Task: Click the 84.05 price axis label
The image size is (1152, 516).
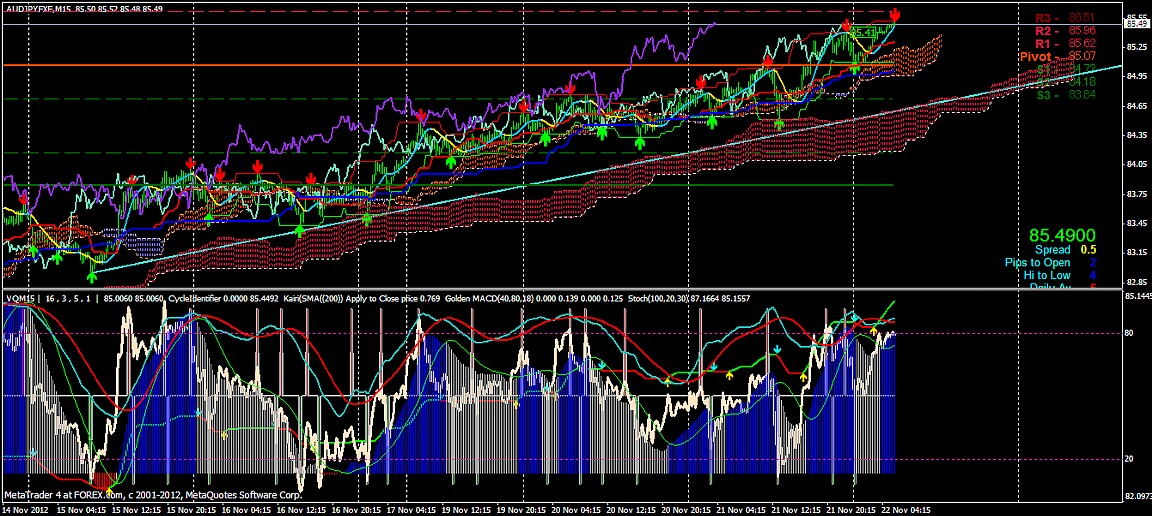Action: (x=1137, y=165)
